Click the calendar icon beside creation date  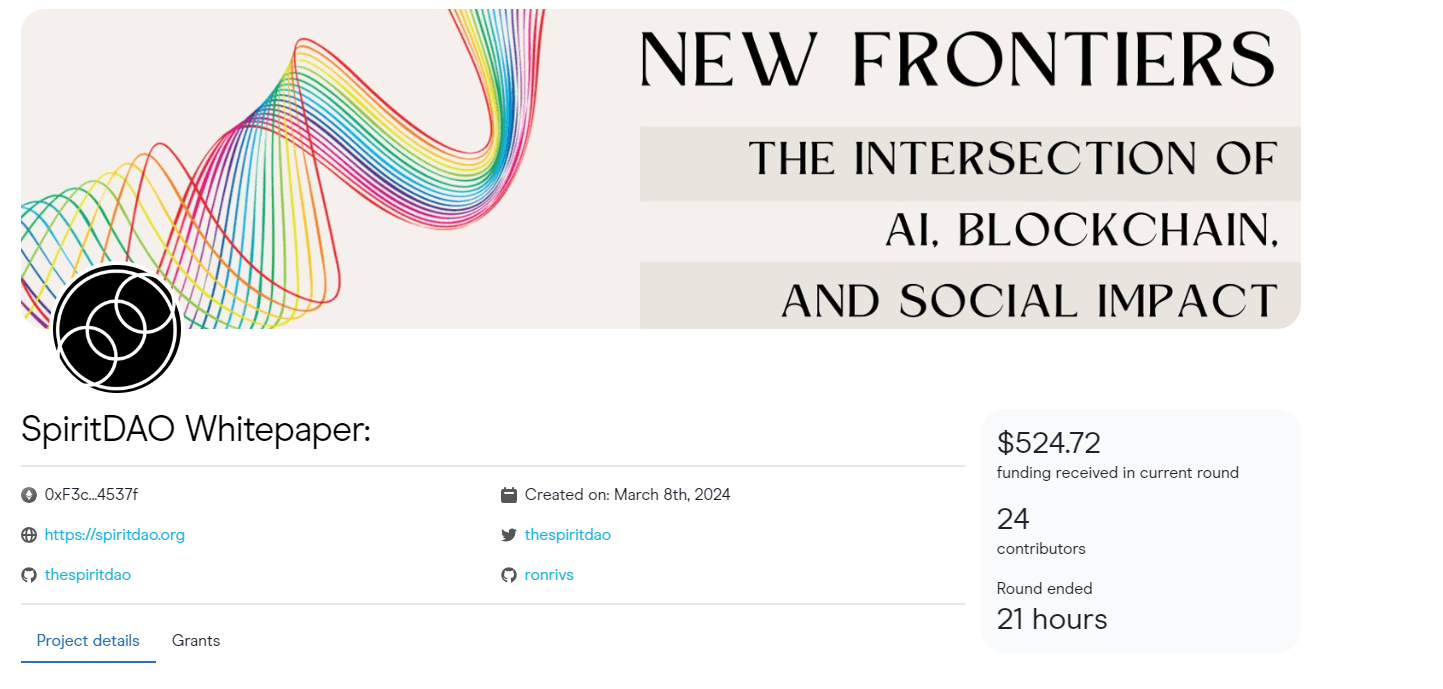(508, 495)
